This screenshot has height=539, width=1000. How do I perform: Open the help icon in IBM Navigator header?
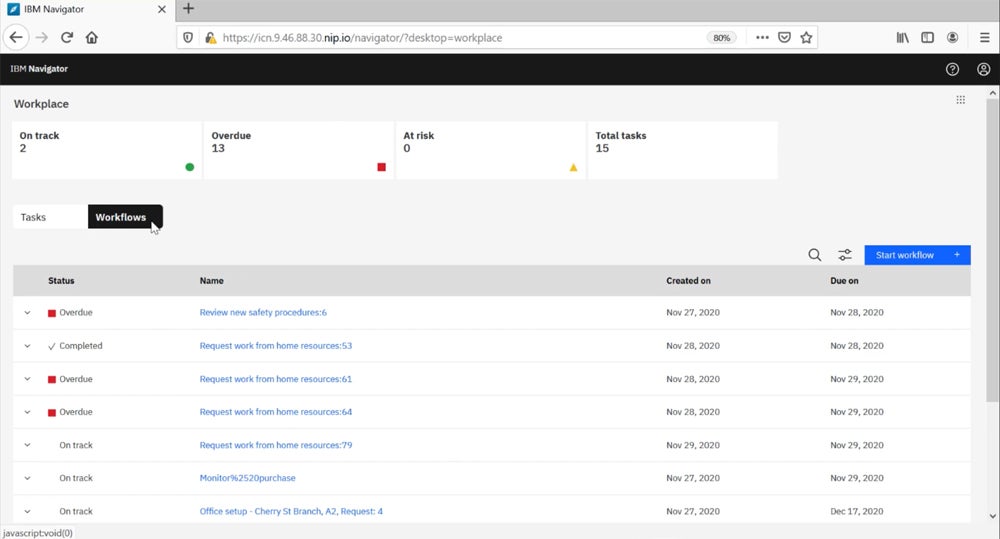pyautogui.click(x=952, y=69)
